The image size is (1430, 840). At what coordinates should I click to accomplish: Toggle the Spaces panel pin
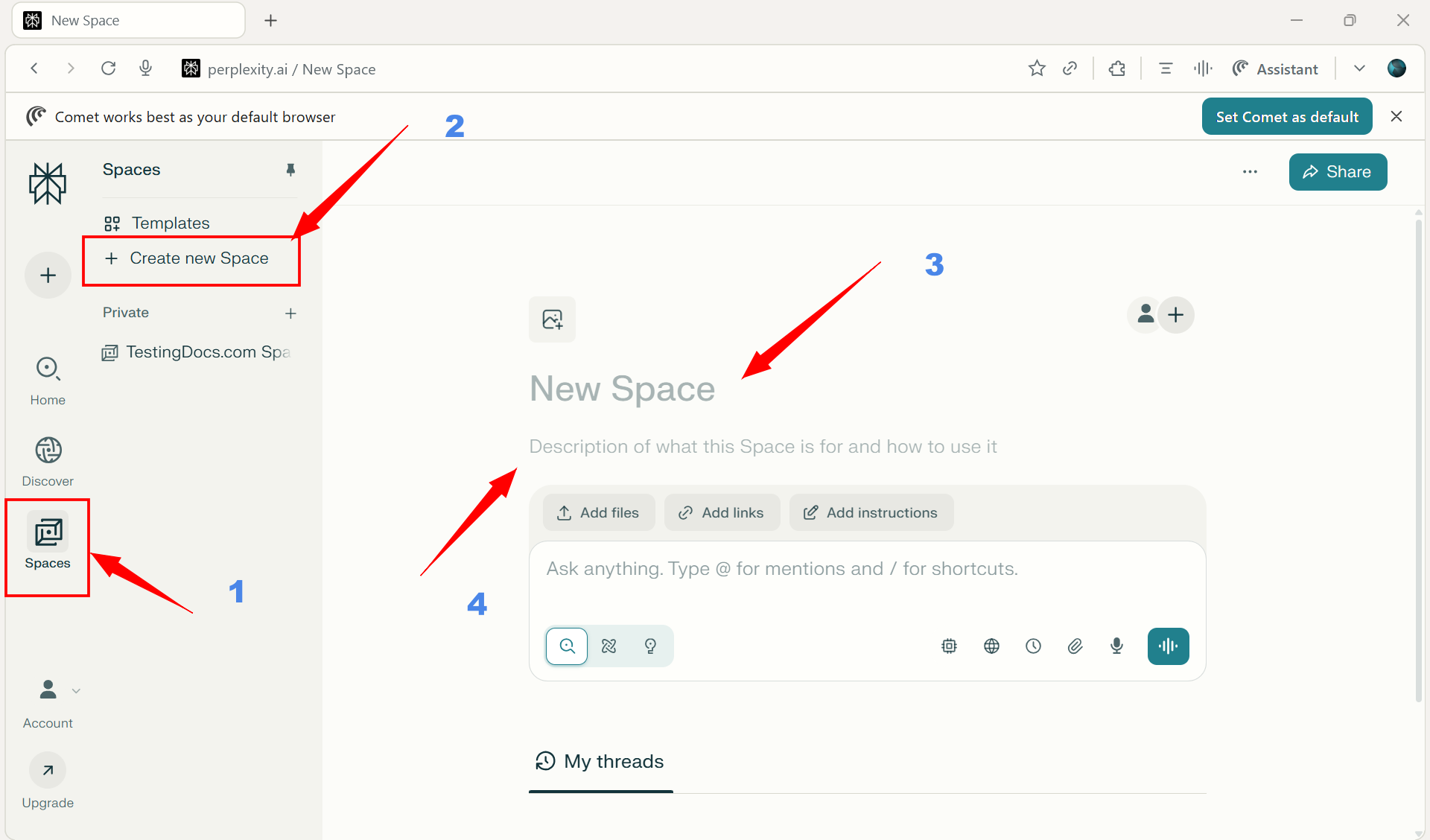tap(290, 170)
